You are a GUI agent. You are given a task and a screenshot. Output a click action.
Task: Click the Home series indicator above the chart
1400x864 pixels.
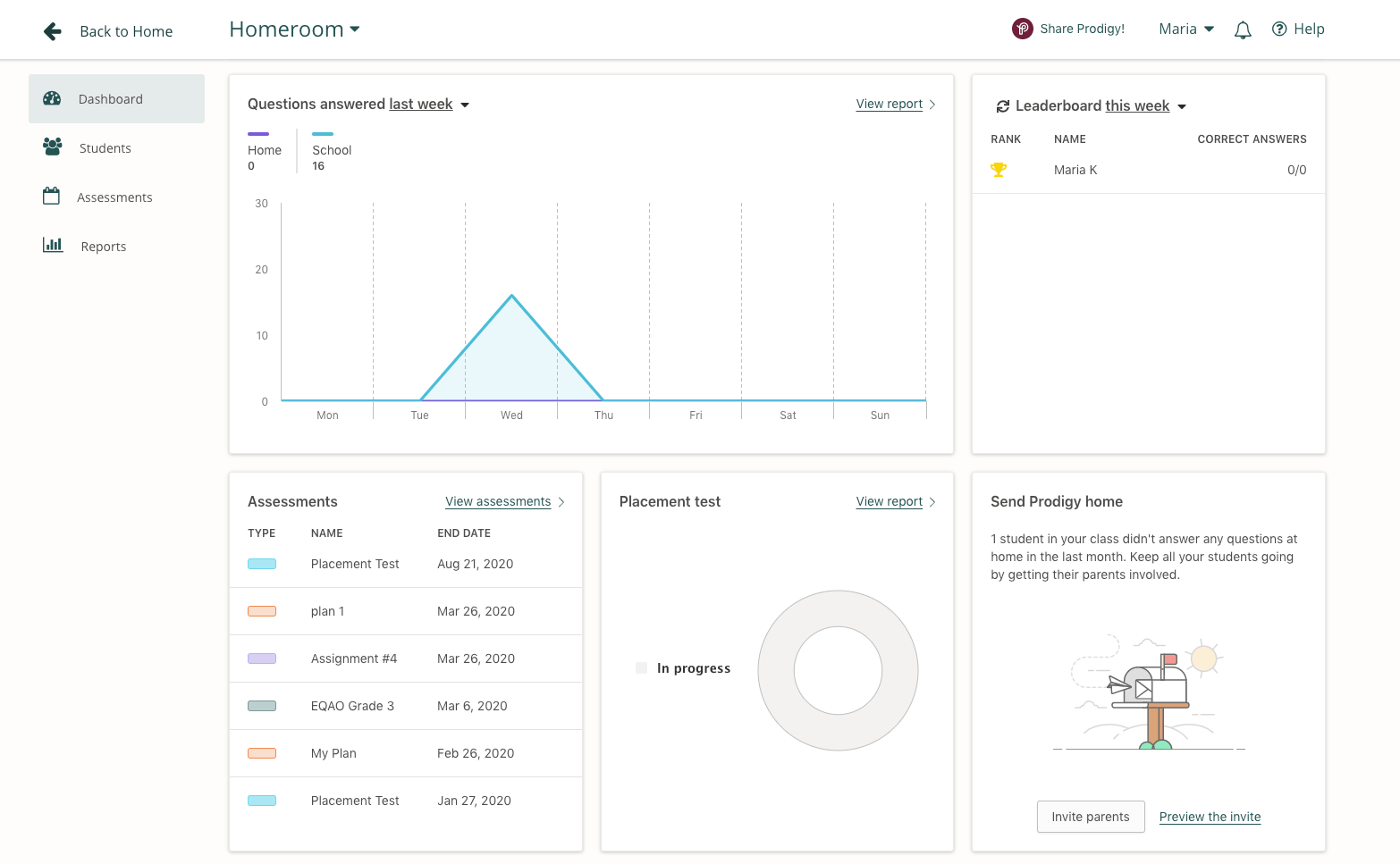[x=259, y=132]
